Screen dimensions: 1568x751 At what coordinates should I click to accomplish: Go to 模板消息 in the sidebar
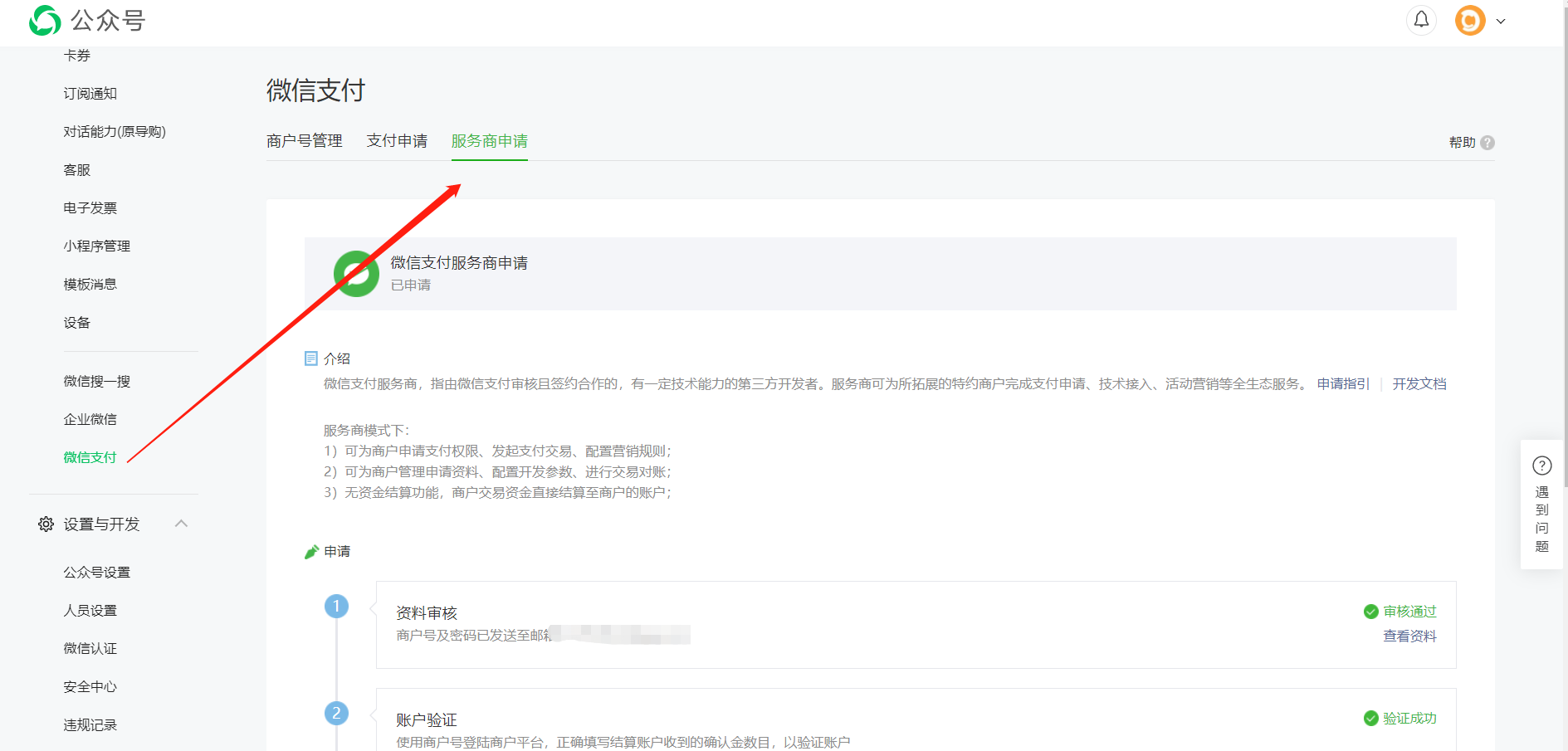90,285
